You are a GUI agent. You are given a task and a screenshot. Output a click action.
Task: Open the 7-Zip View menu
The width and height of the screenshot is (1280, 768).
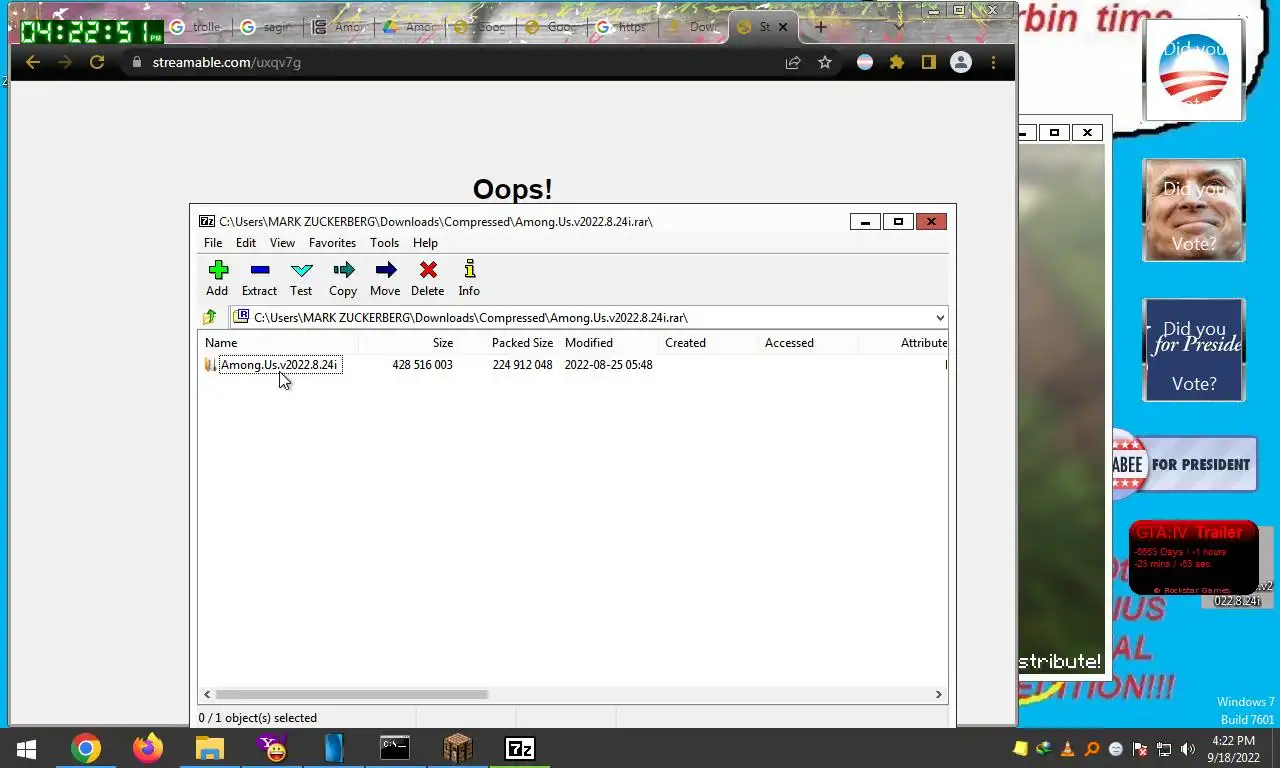pos(282,243)
